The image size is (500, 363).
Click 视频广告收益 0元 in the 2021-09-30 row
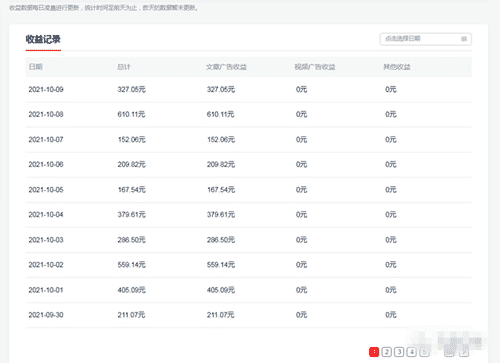pos(301,315)
